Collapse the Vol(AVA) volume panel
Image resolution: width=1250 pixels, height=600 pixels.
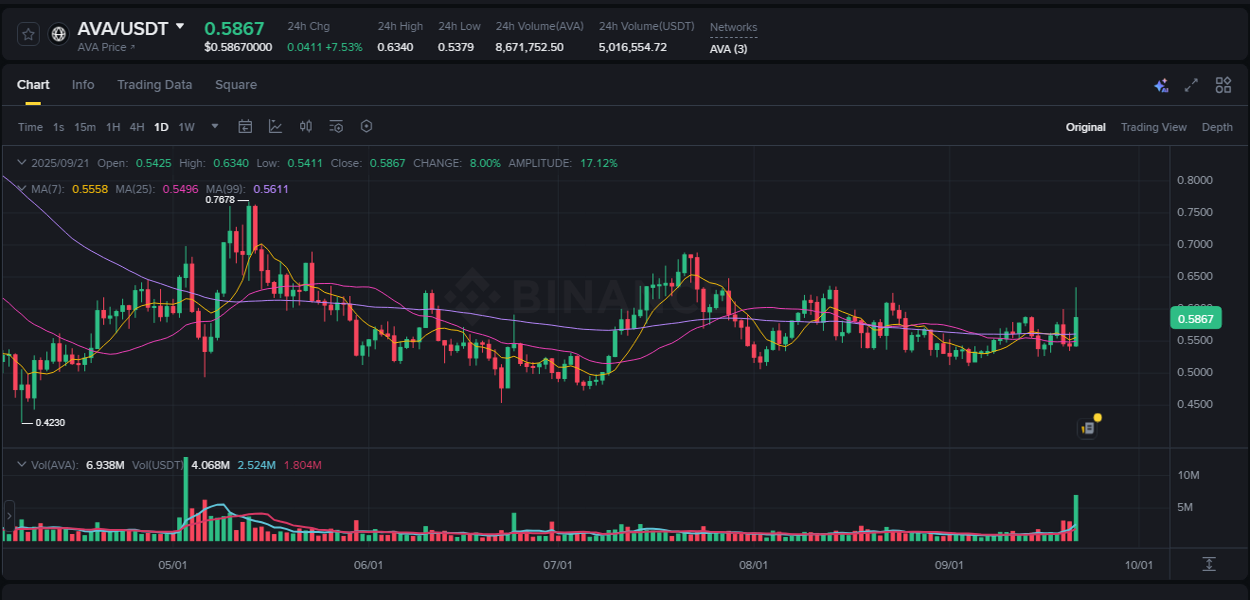point(20,465)
